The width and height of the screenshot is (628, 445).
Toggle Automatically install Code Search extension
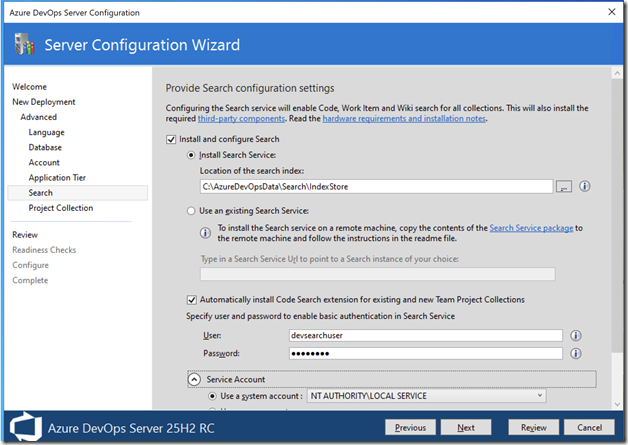193,299
